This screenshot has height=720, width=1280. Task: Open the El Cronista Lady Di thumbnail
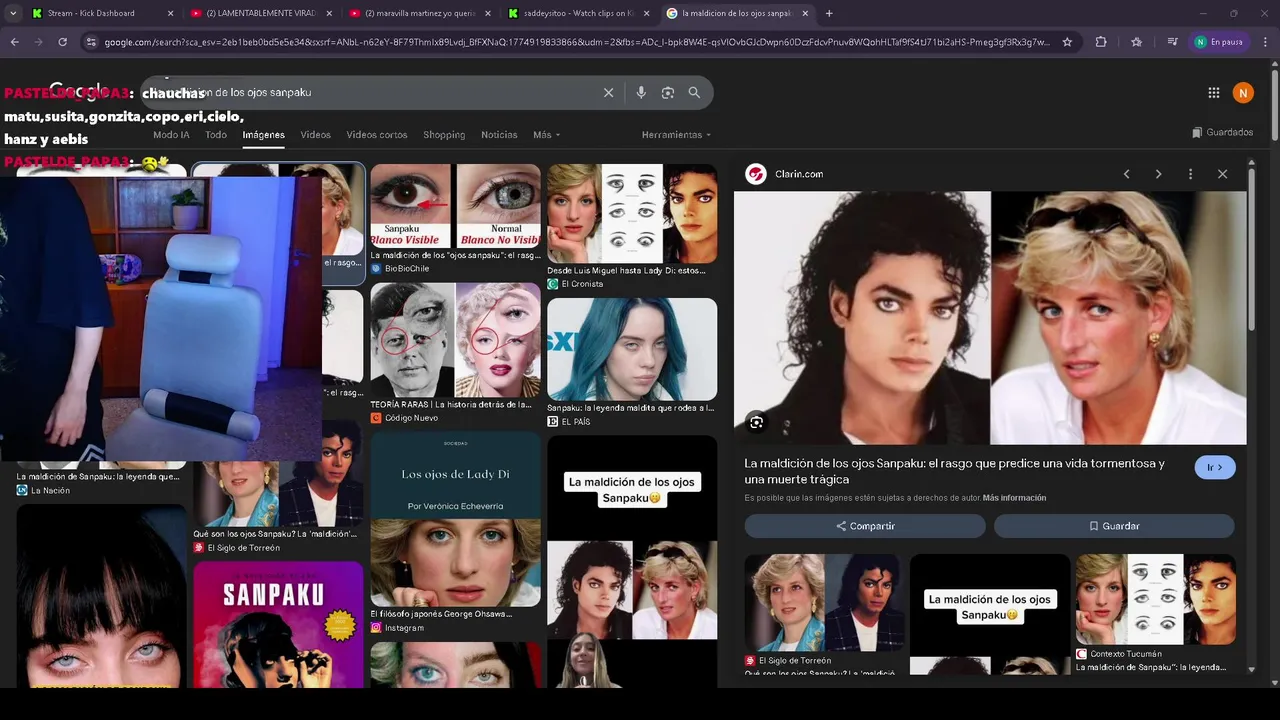tap(632, 213)
